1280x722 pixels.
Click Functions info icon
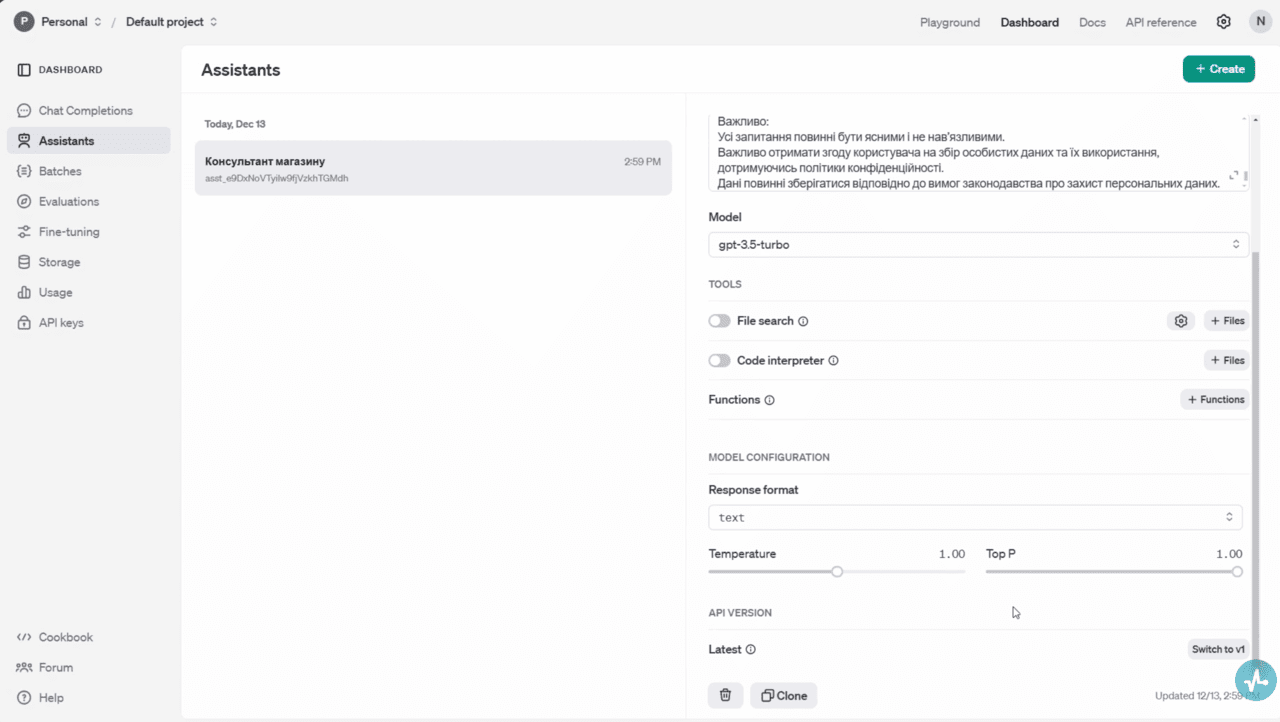click(770, 400)
